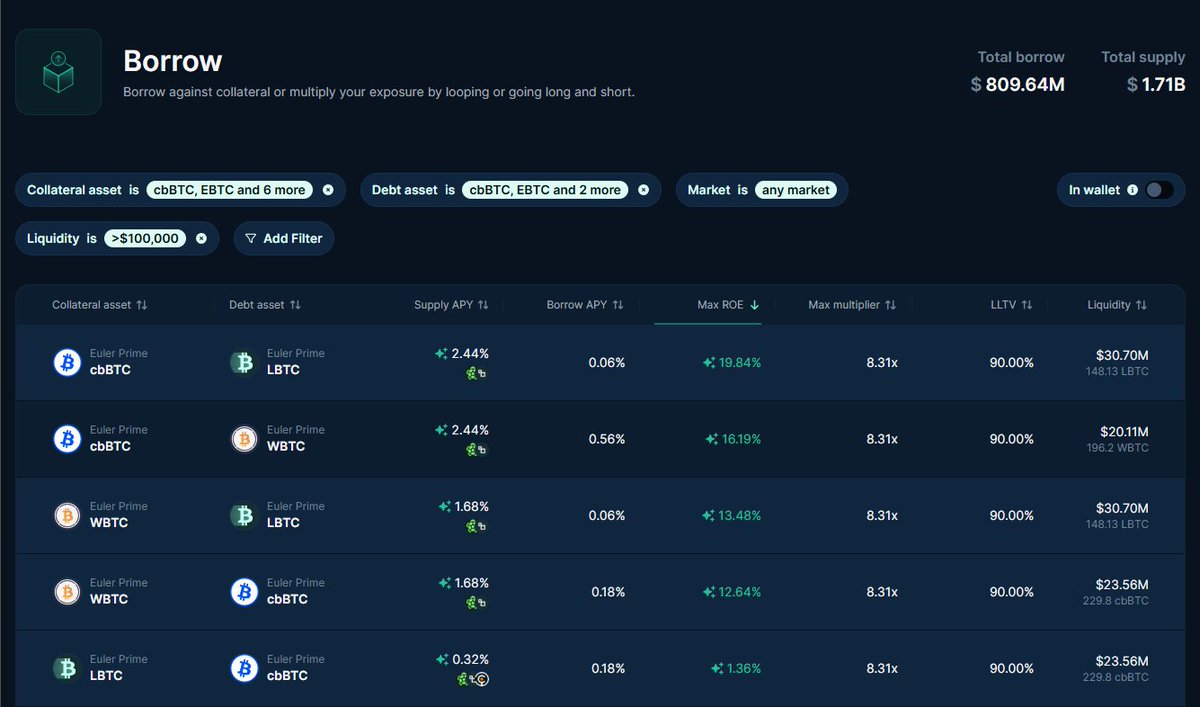Sort by Collateral asset column
This screenshot has height=707, width=1200.
click(x=100, y=304)
